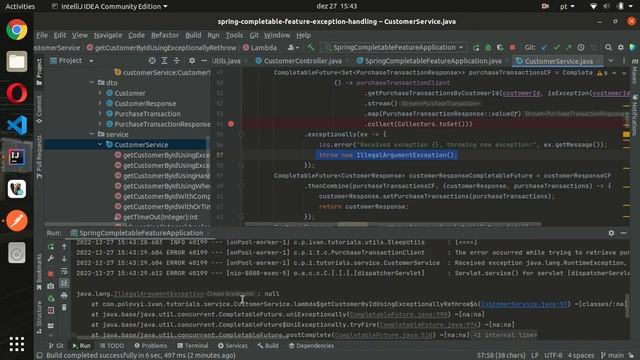Collapse the service package
The width and height of the screenshot is (640, 360).
click(x=92, y=134)
